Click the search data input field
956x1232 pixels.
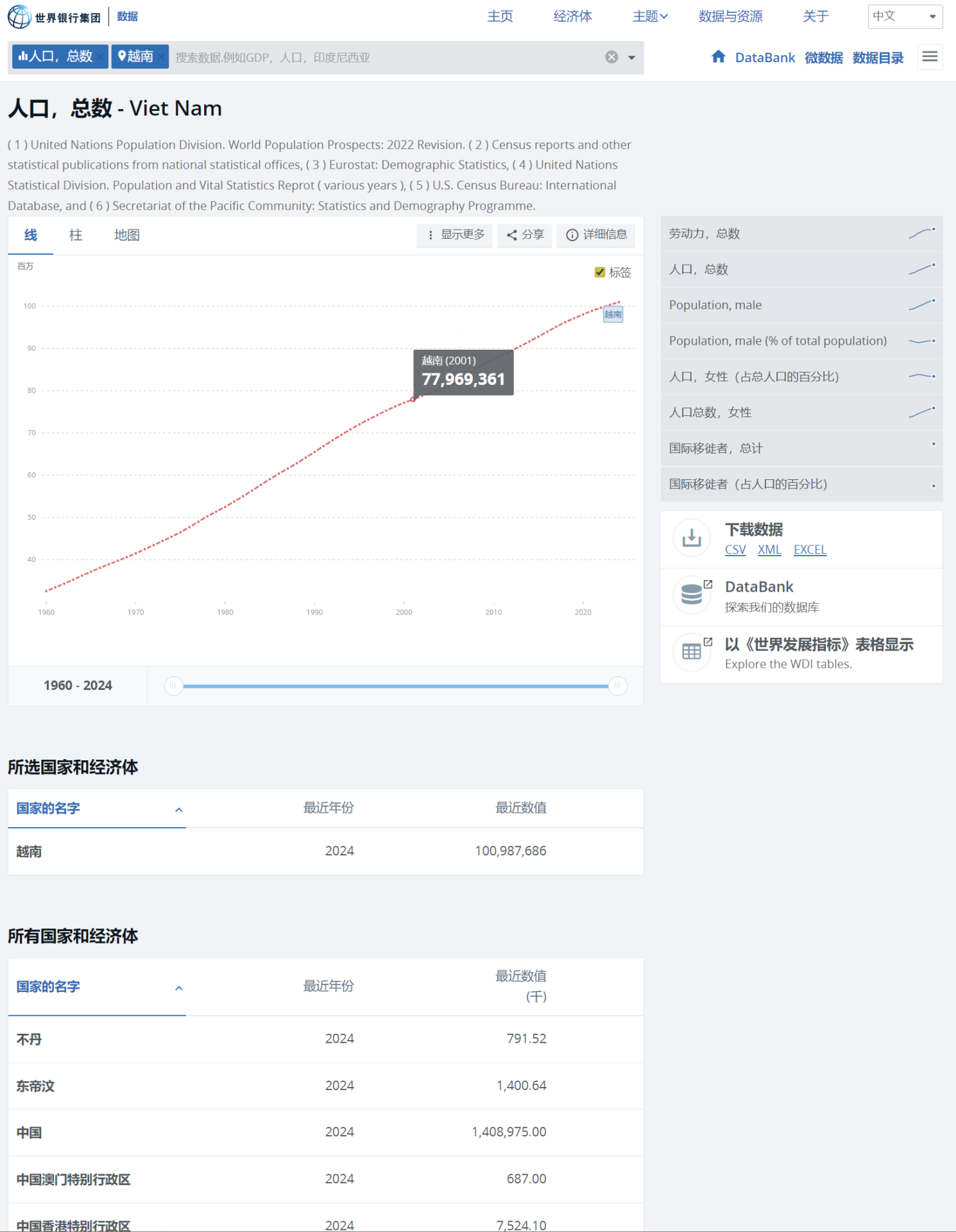(385, 58)
